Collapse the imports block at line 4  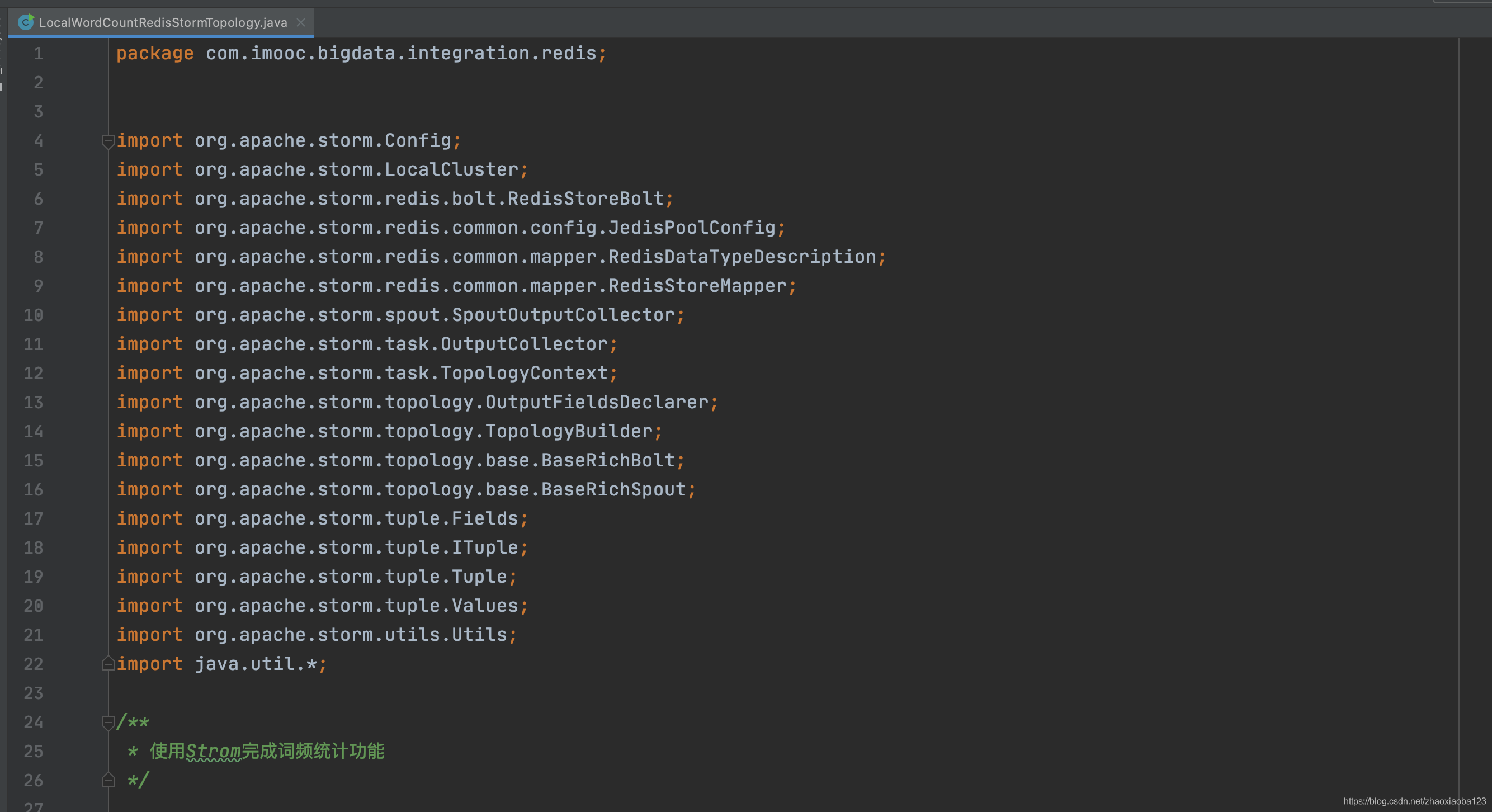pos(108,141)
